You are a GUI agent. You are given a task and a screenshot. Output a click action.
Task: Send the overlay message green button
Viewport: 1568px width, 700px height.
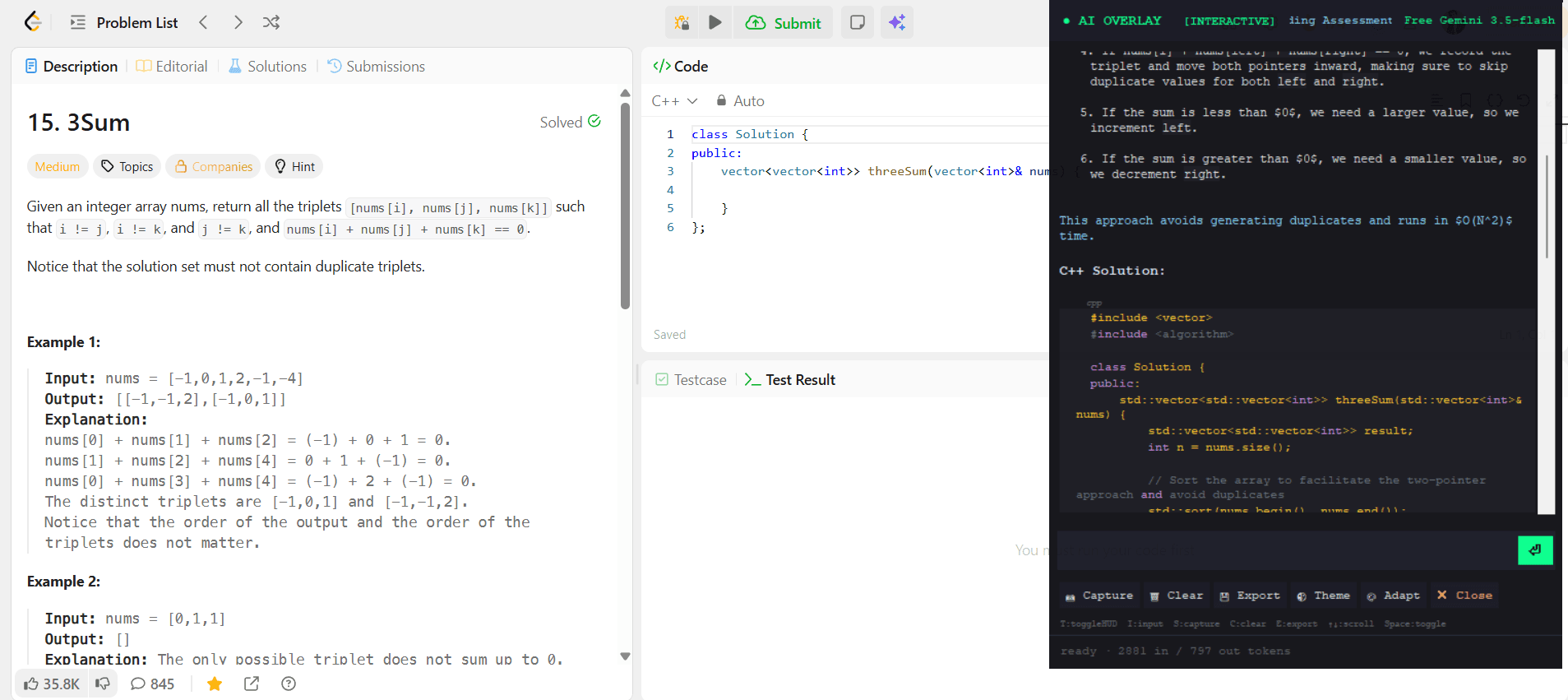pyautogui.click(x=1535, y=550)
